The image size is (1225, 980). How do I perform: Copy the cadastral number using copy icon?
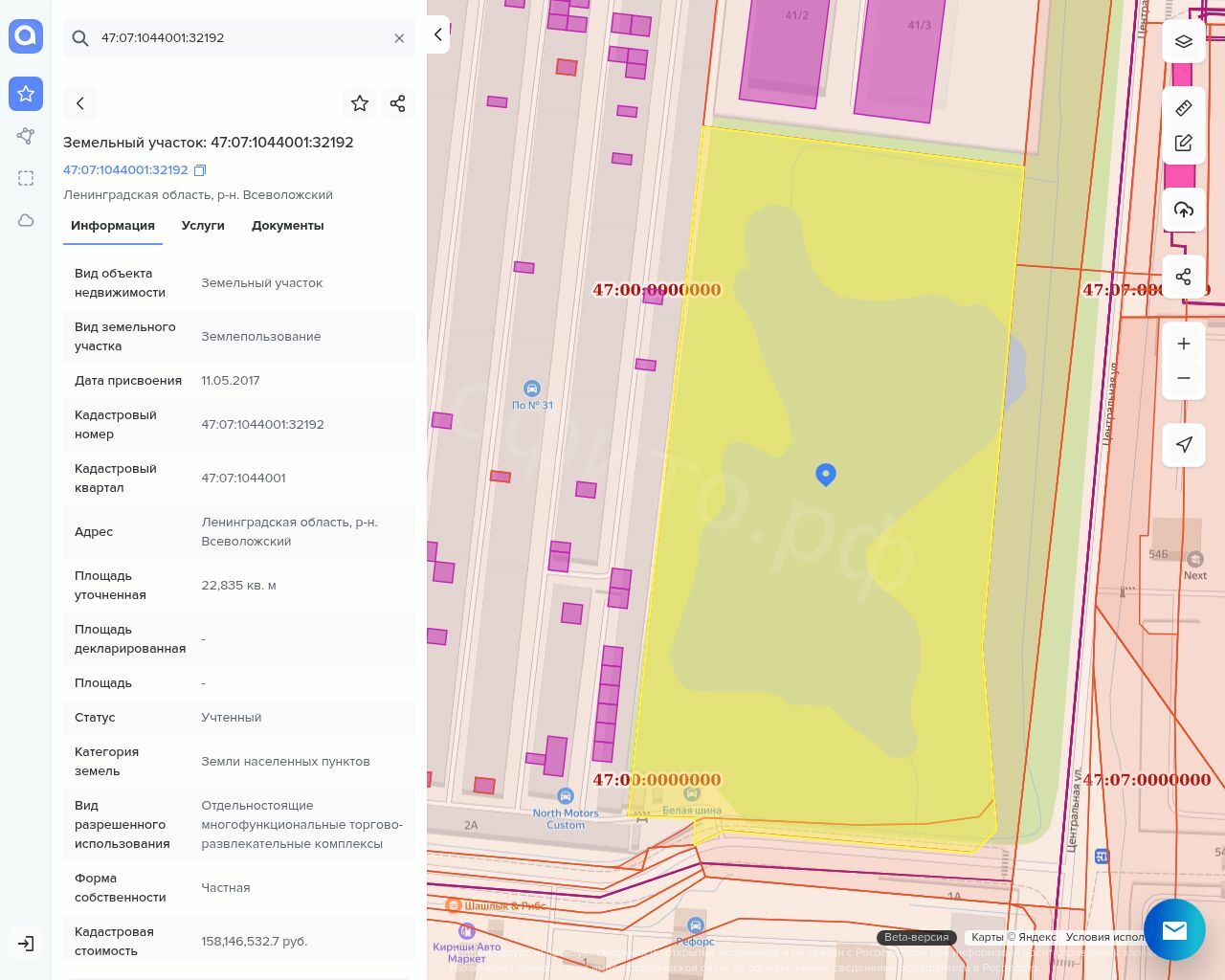[200, 170]
